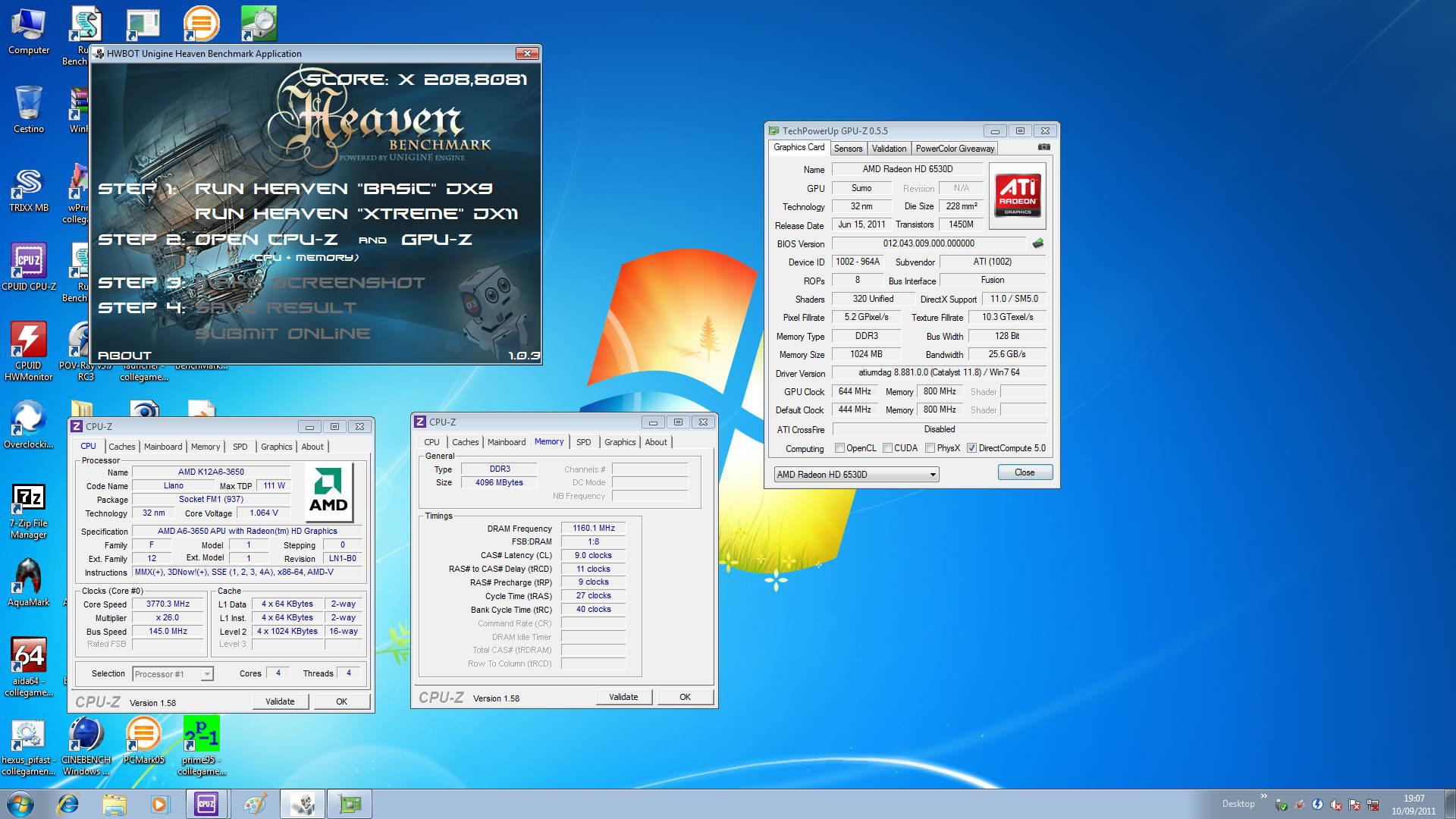Open the Windows Start menu orb

tap(20, 804)
